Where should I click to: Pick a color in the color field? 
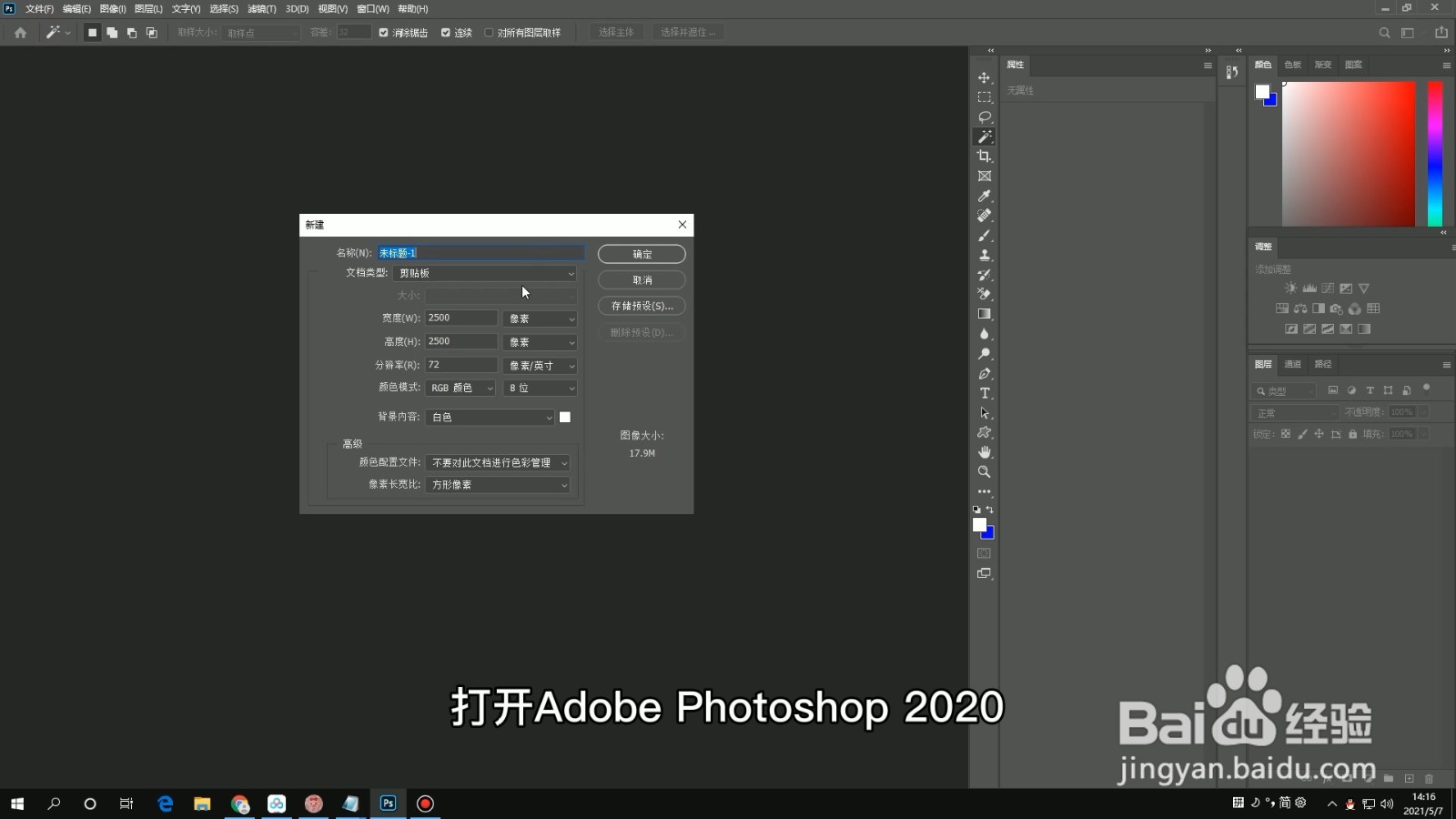(1349, 154)
